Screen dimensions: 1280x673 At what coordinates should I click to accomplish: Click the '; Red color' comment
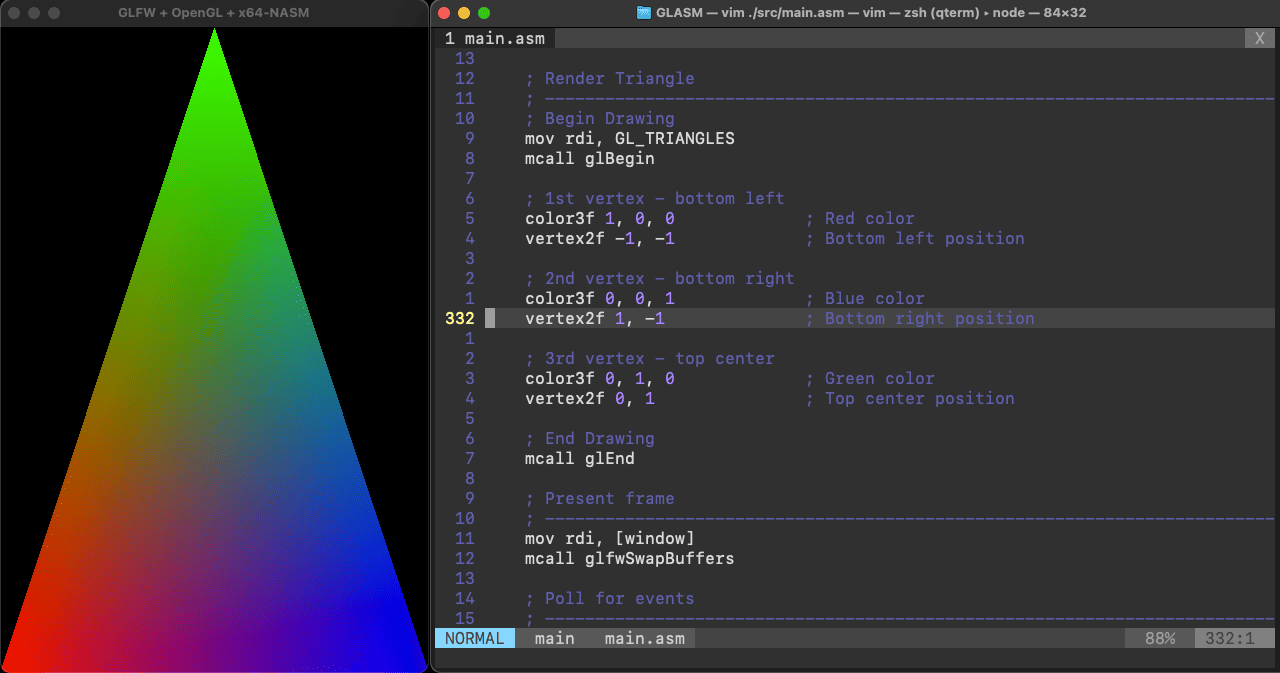(x=860, y=219)
